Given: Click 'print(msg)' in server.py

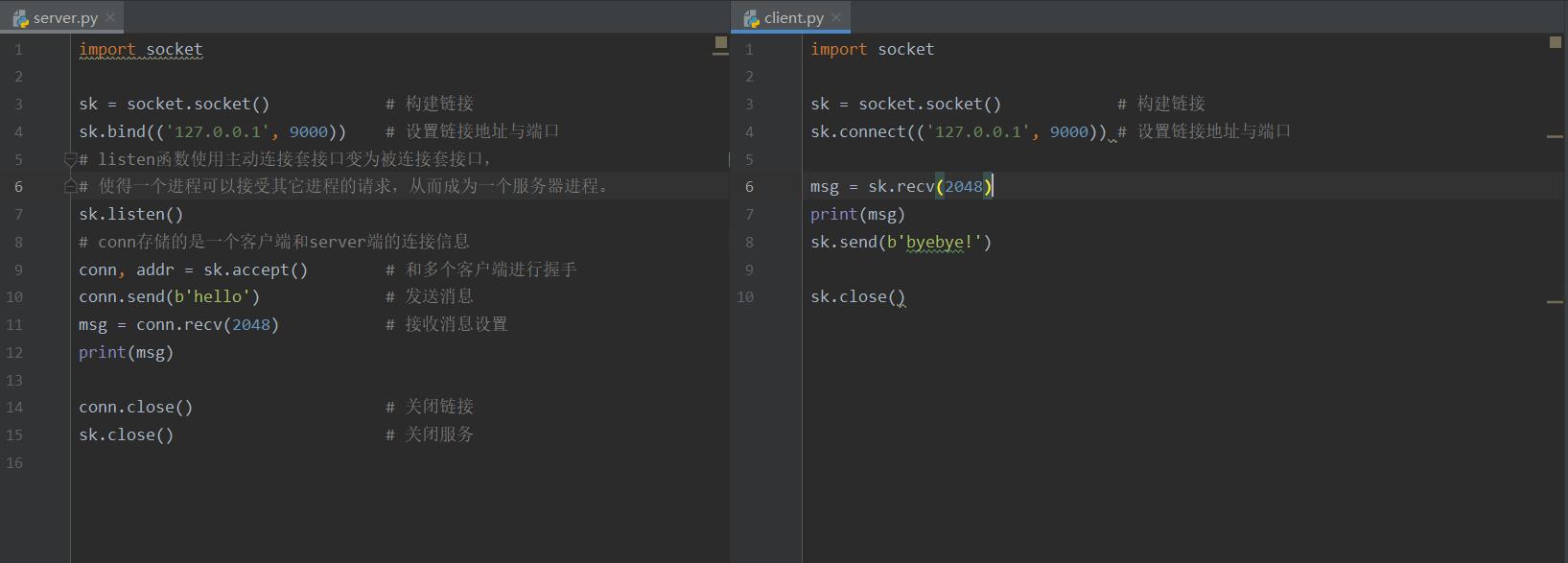Looking at the screenshot, I should tap(127, 352).
